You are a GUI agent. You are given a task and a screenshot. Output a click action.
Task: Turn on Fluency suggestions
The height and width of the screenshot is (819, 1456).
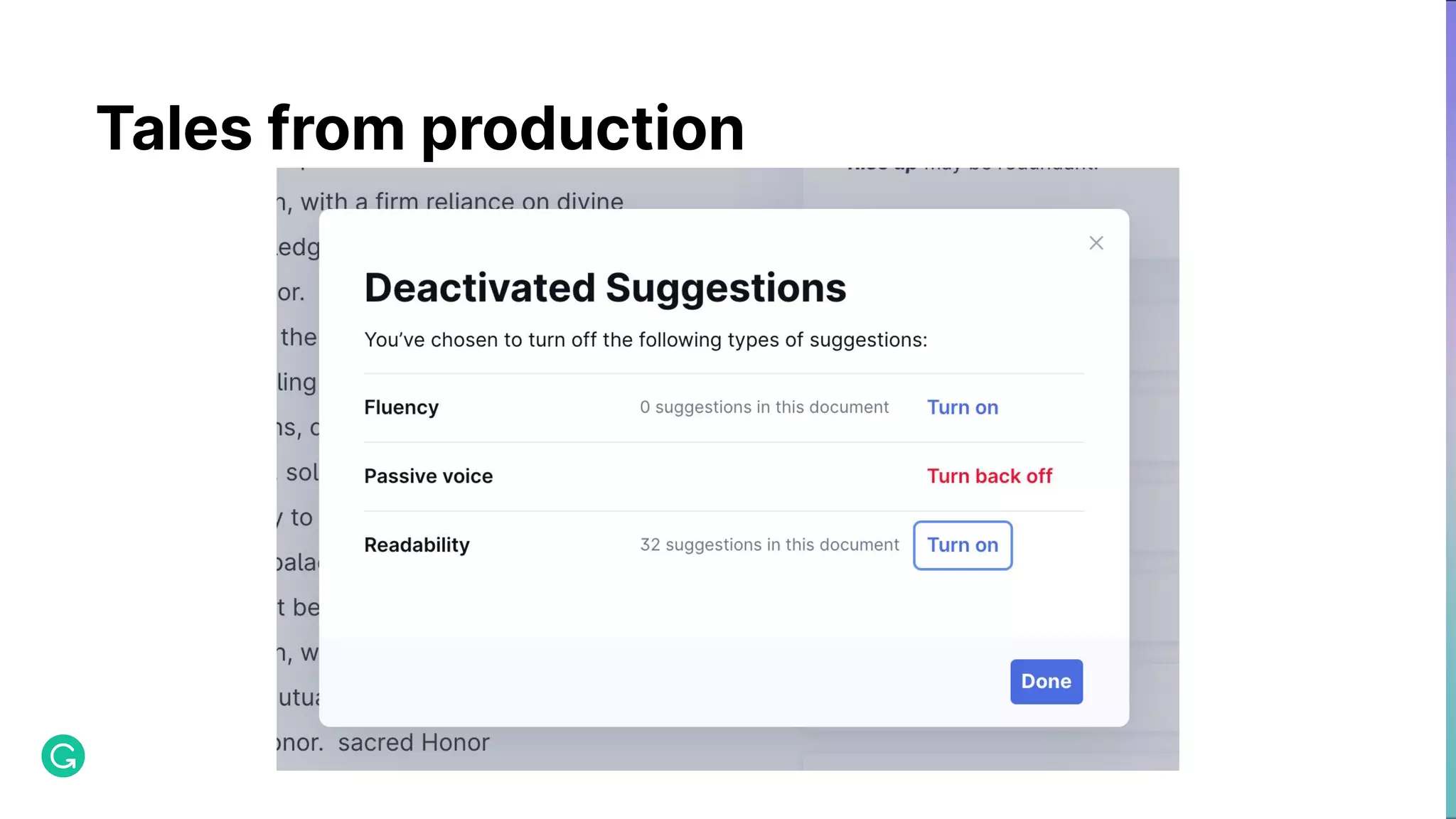pyautogui.click(x=962, y=407)
